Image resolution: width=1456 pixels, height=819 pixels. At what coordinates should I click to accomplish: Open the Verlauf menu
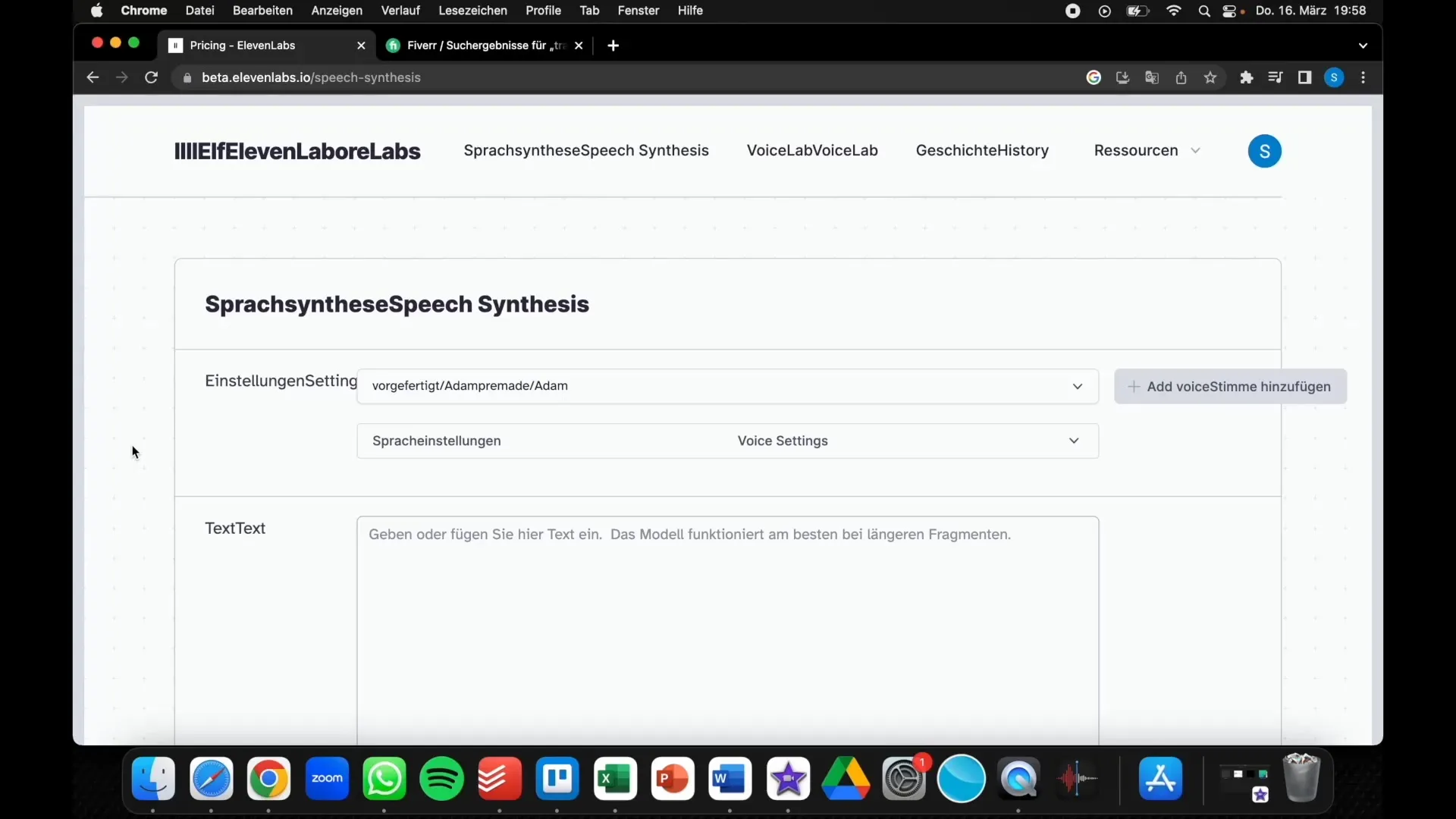[400, 11]
